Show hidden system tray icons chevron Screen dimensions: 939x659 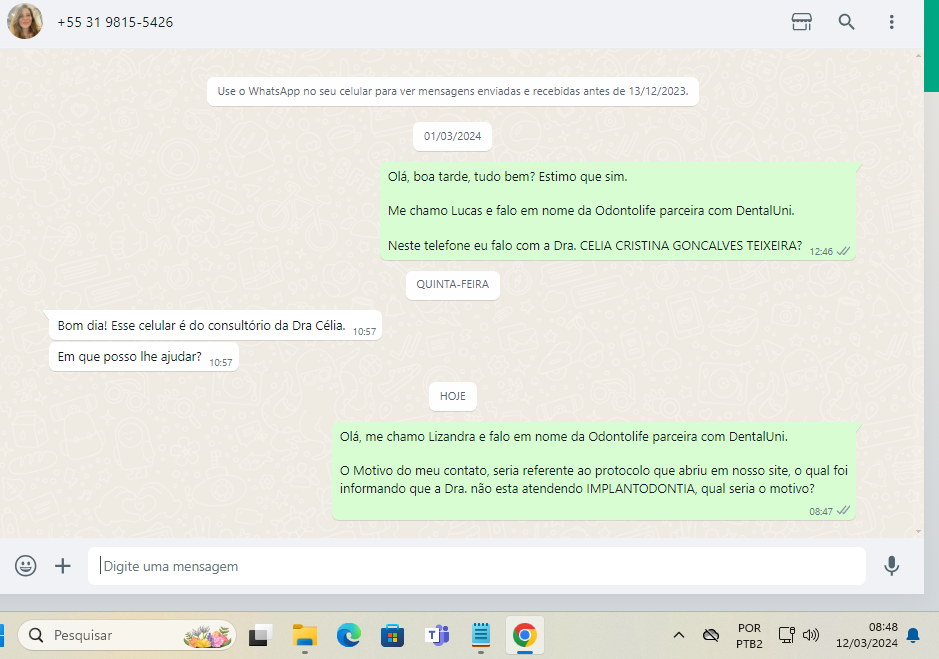pos(678,635)
